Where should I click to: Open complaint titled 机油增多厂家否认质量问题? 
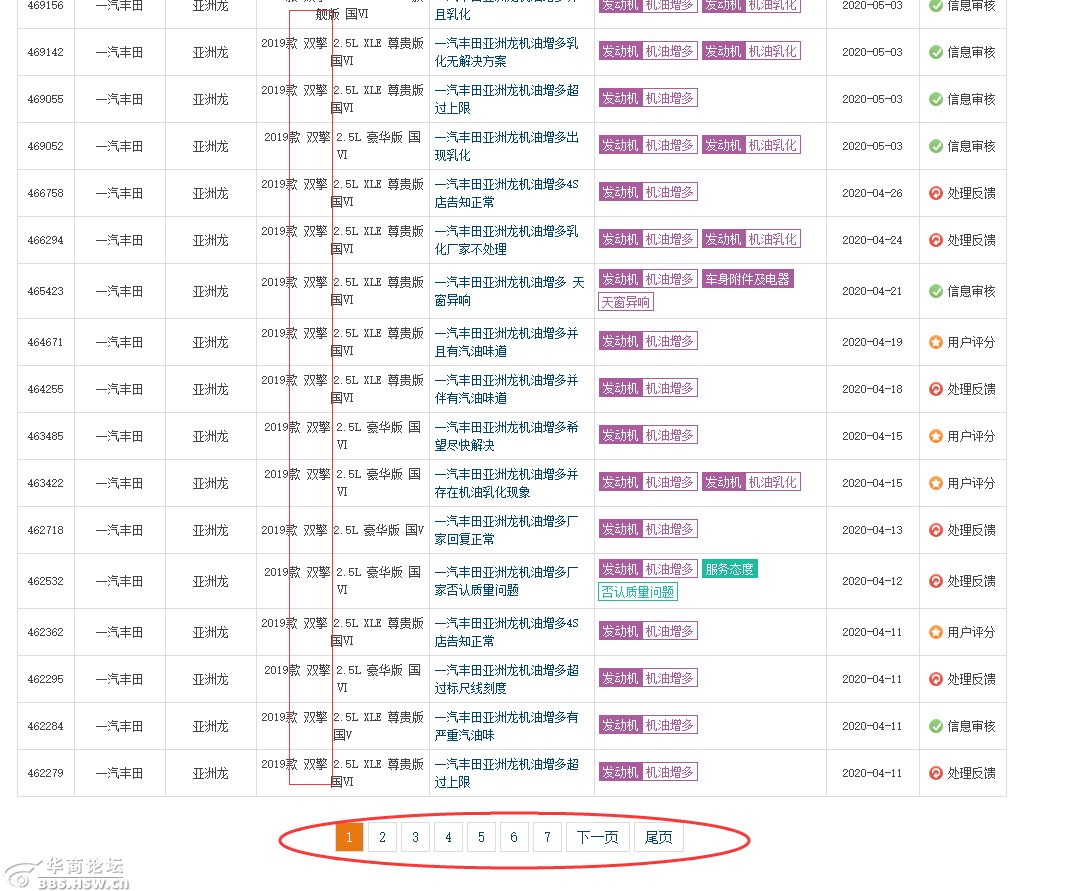click(x=506, y=581)
